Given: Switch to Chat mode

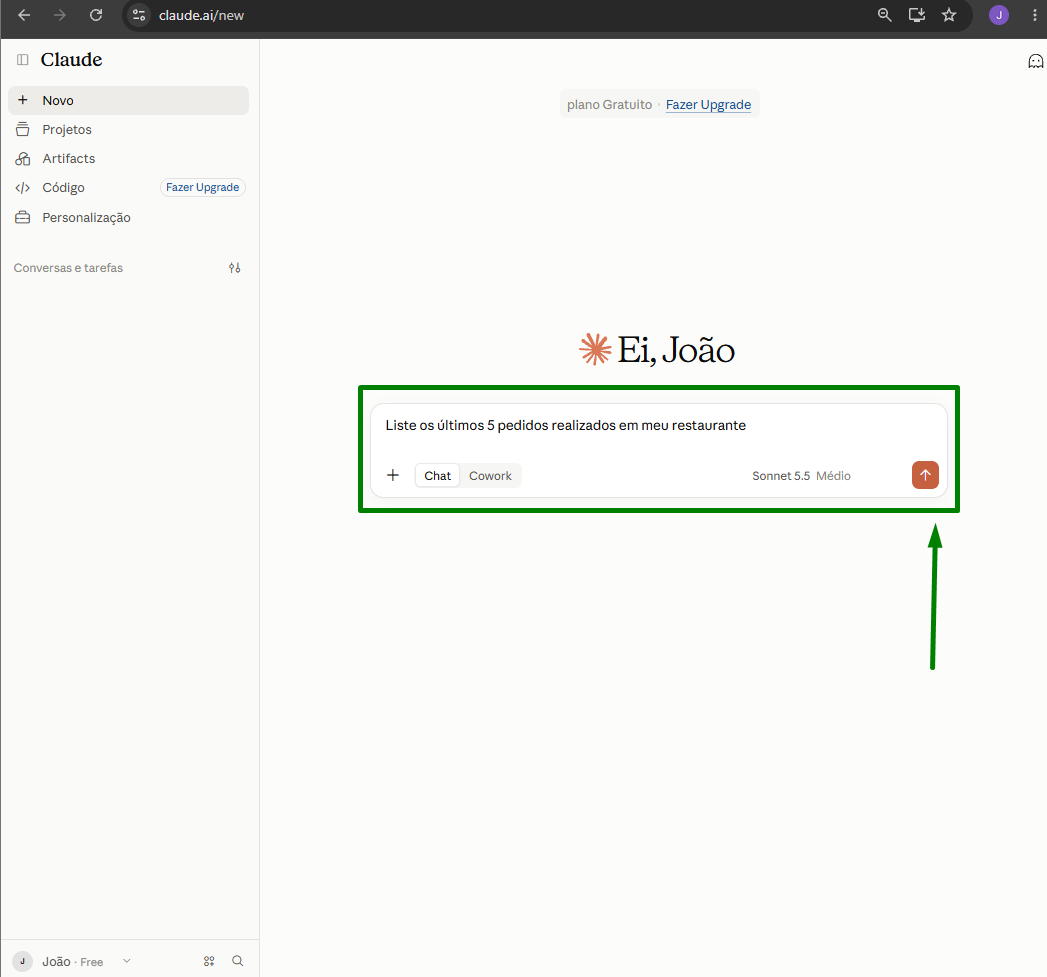Looking at the screenshot, I should 437,475.
